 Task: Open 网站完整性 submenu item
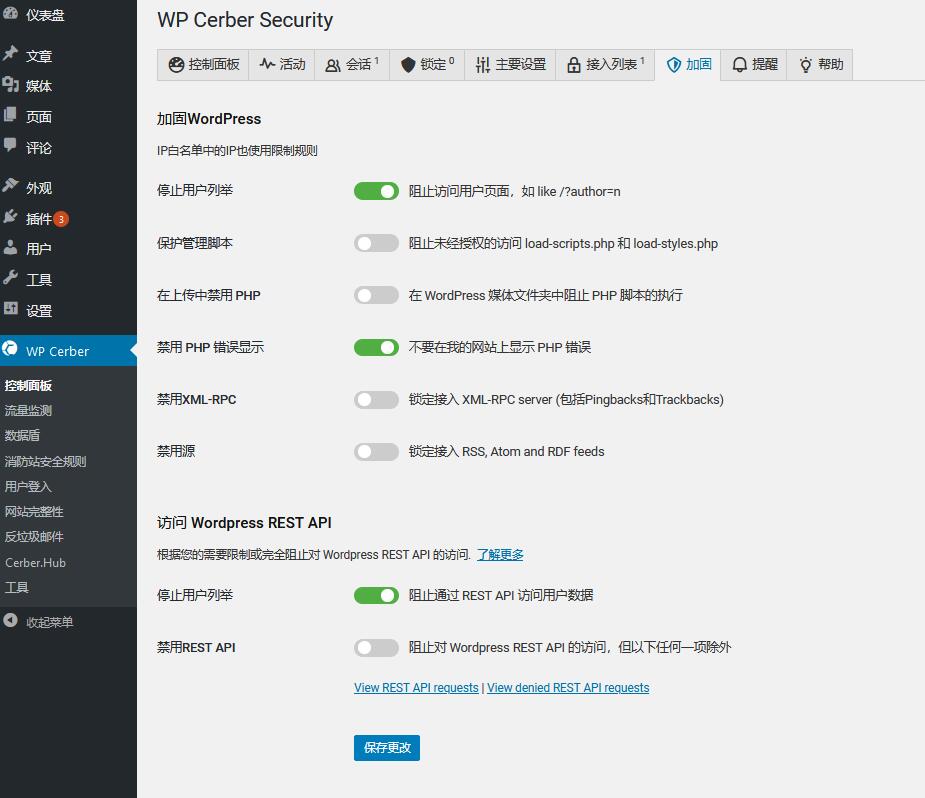pyautogui.click(x=34, y=511)
